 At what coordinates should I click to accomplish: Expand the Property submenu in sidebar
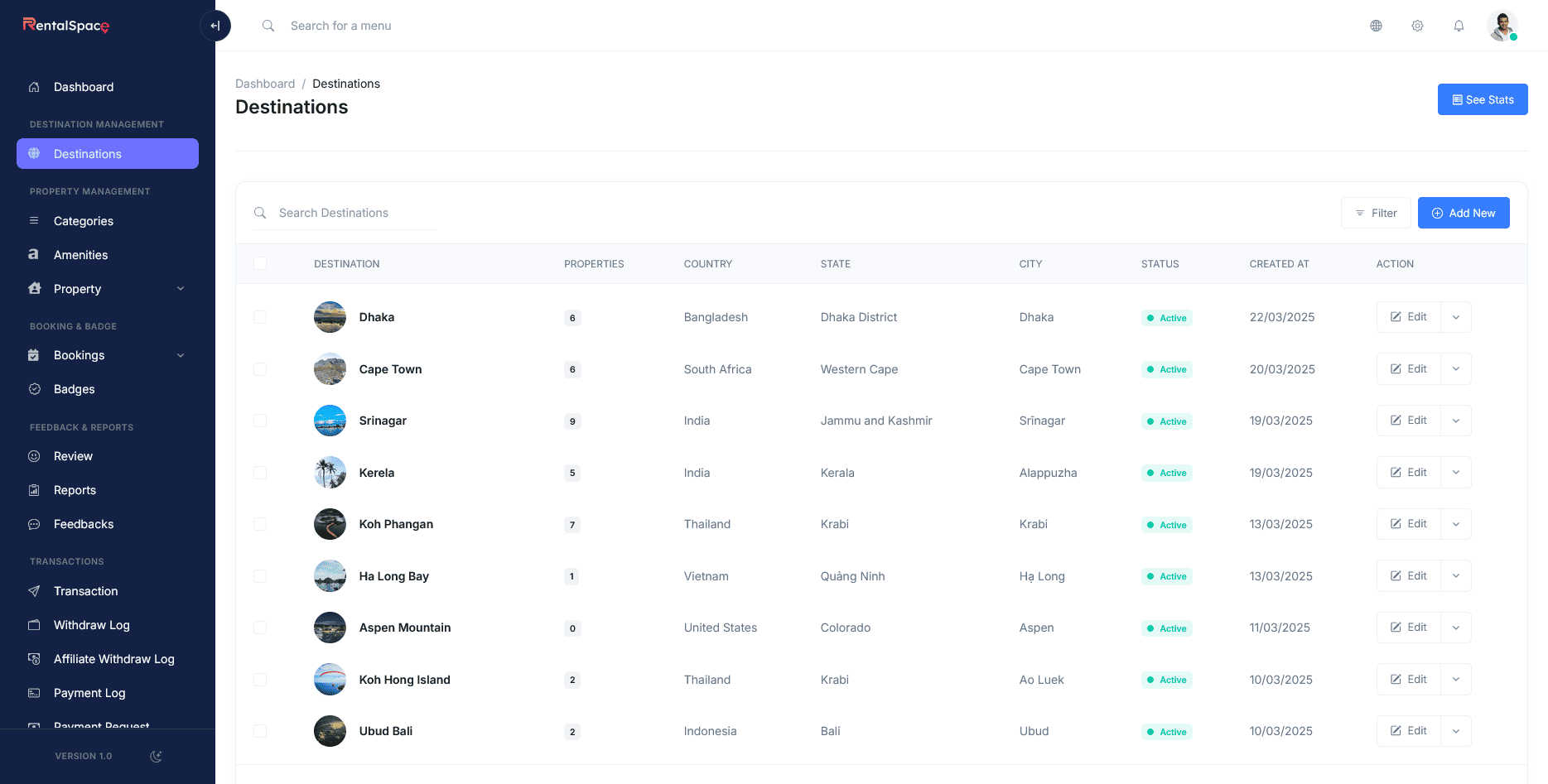181,289
